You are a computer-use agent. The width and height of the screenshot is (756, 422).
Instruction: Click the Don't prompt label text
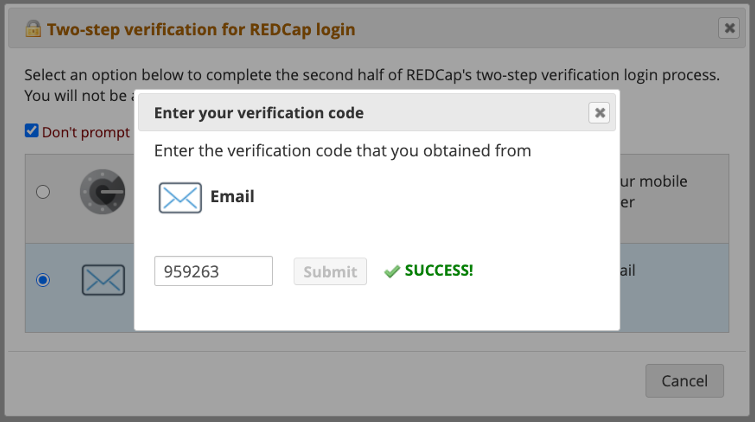86,132
